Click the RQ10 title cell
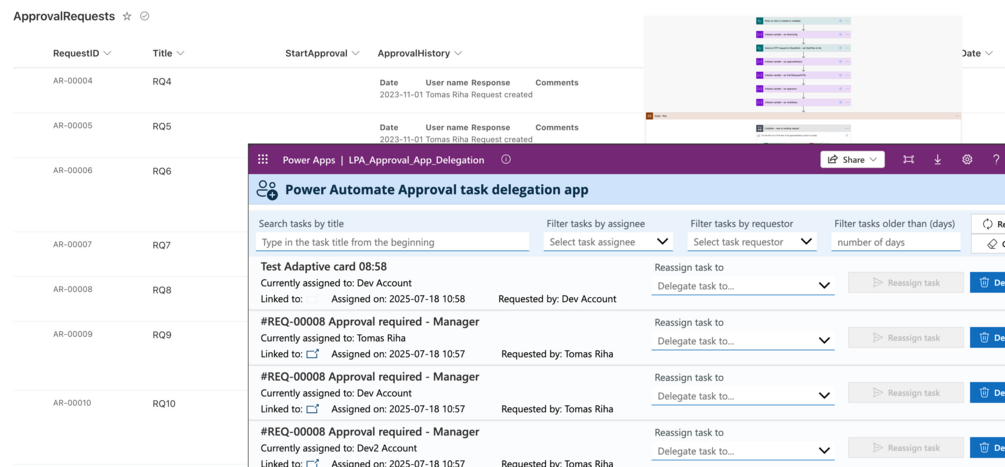Screen dimensions: 1005x467 pyautogui.click(x=163, y=404)
